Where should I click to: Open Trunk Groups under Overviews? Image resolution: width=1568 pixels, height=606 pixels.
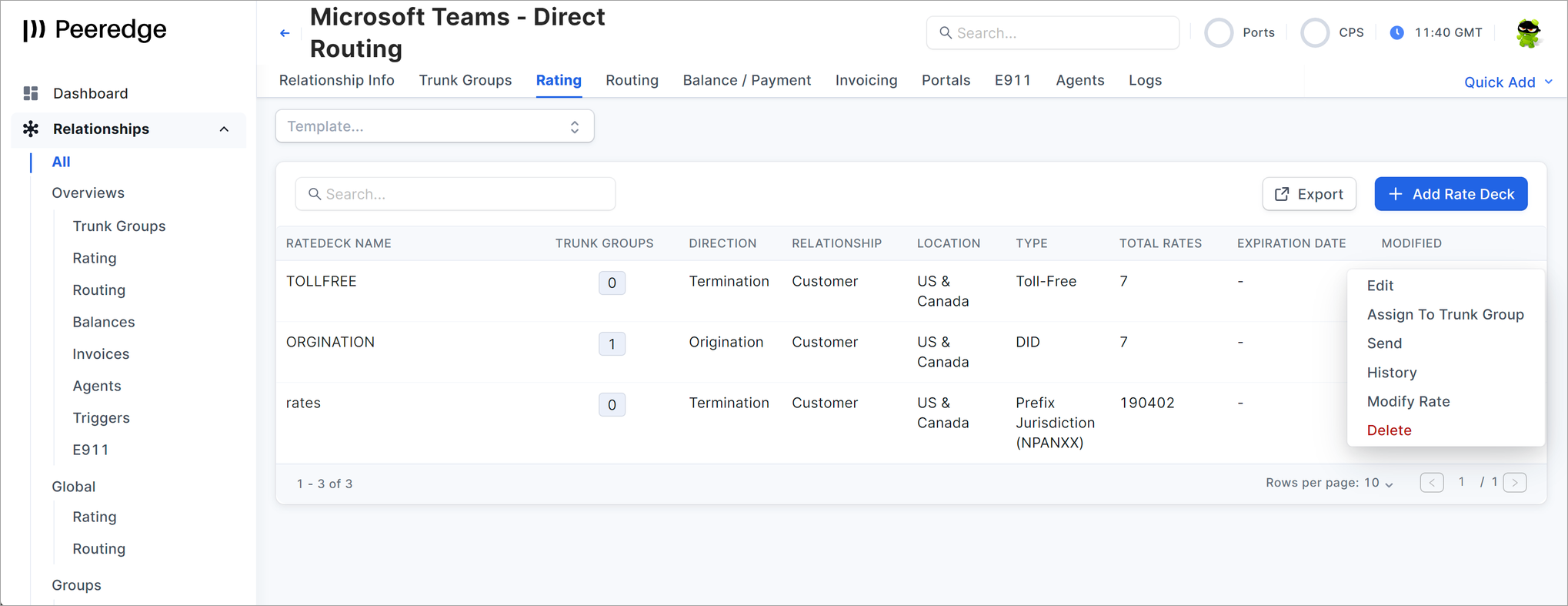[x=119, y=226]
